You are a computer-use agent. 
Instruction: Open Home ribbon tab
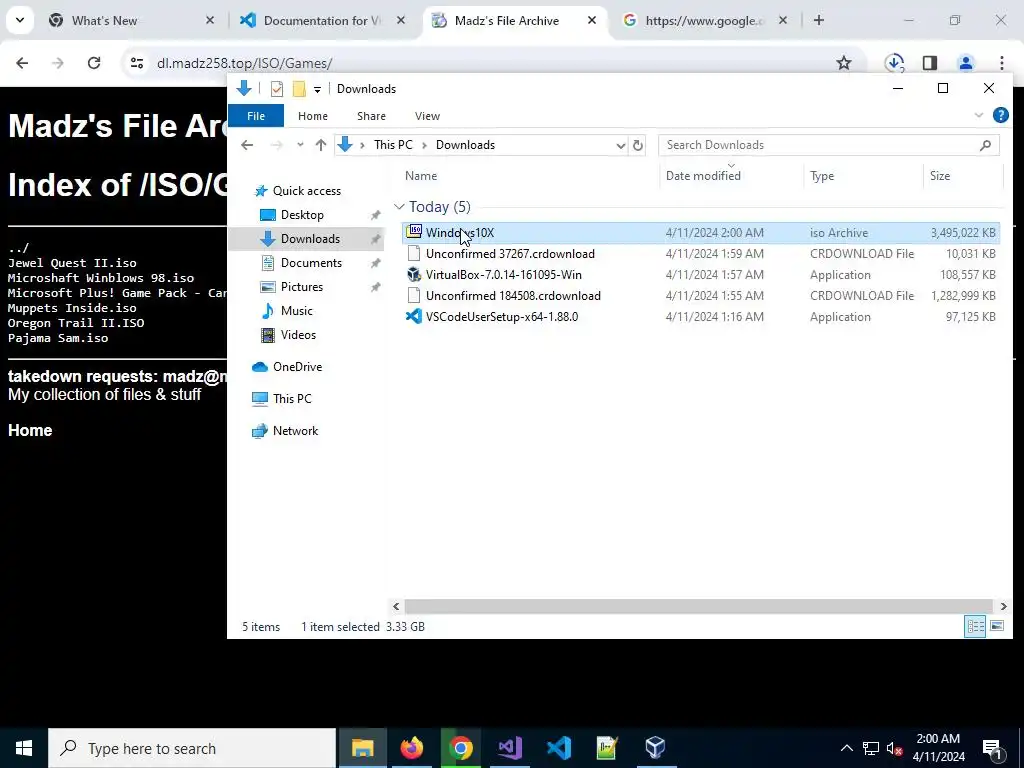point(313,116)
